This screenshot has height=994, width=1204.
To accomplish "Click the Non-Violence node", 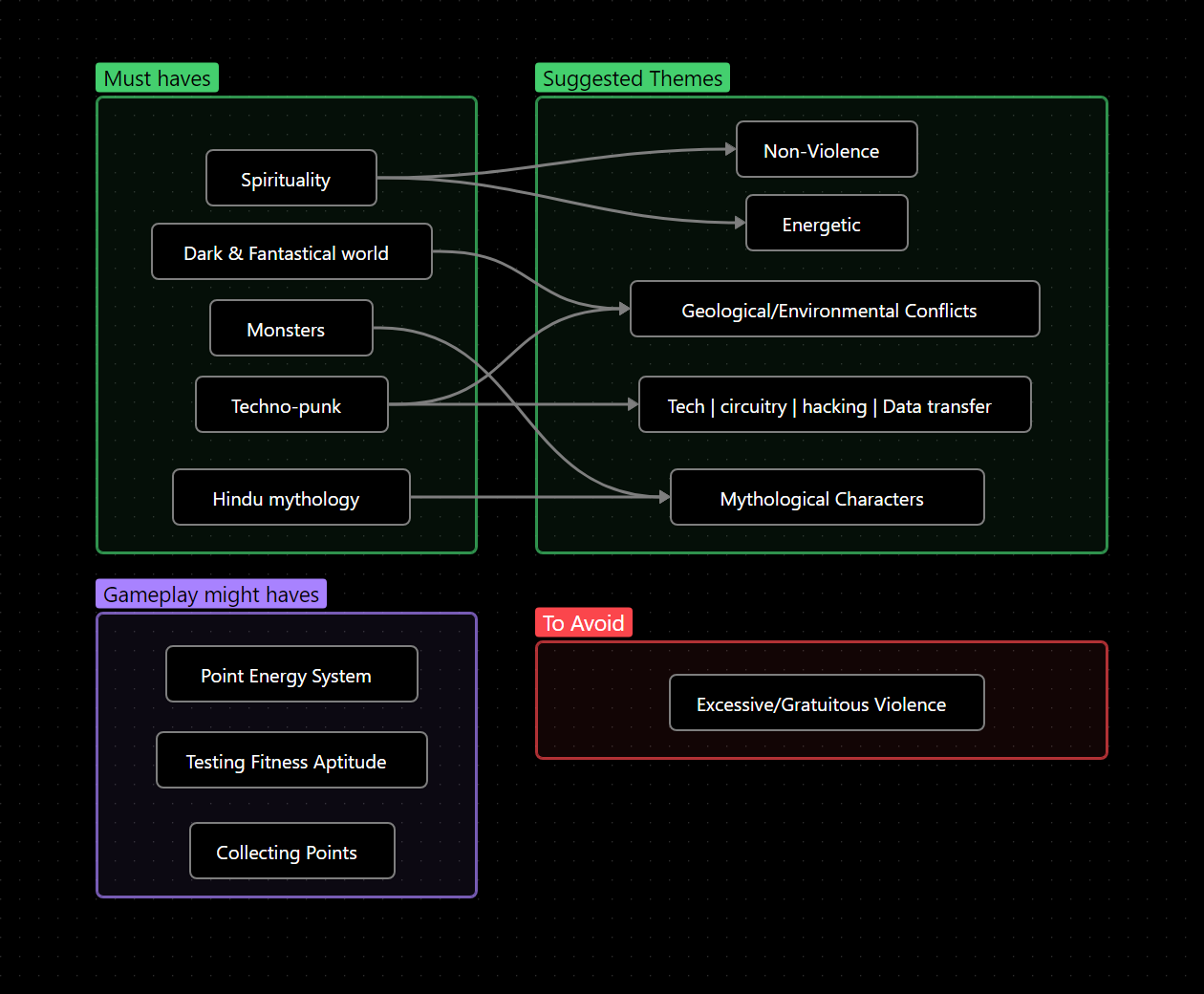I will pyautogui.click(x=827, y=149).
